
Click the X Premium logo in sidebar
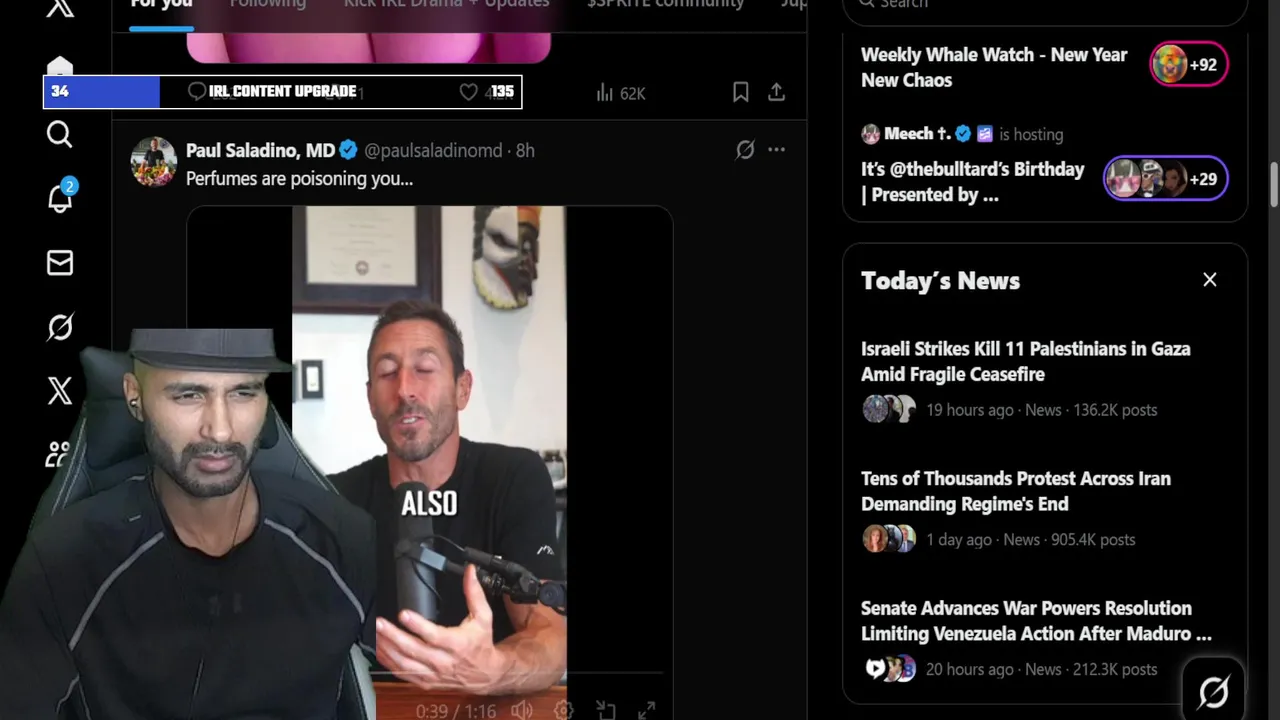click(x=60, y=391)
